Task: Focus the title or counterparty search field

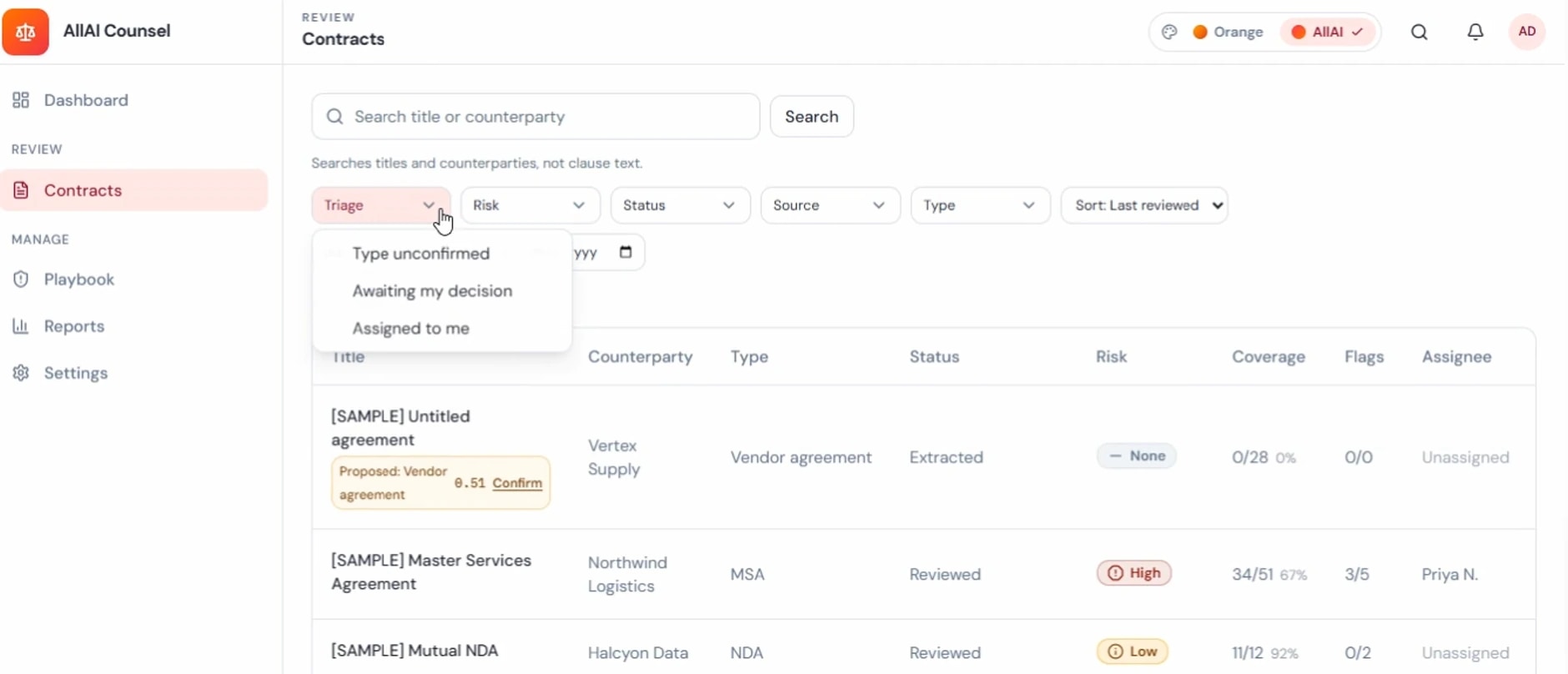Action: [535, 117]
